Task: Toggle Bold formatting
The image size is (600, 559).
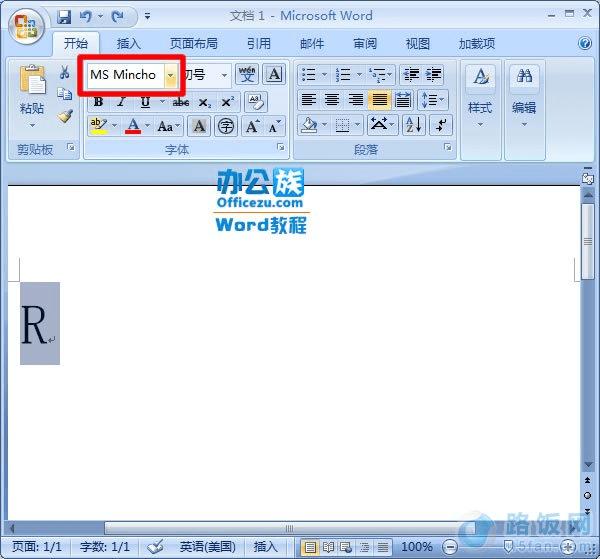Action: pos(98,102)
